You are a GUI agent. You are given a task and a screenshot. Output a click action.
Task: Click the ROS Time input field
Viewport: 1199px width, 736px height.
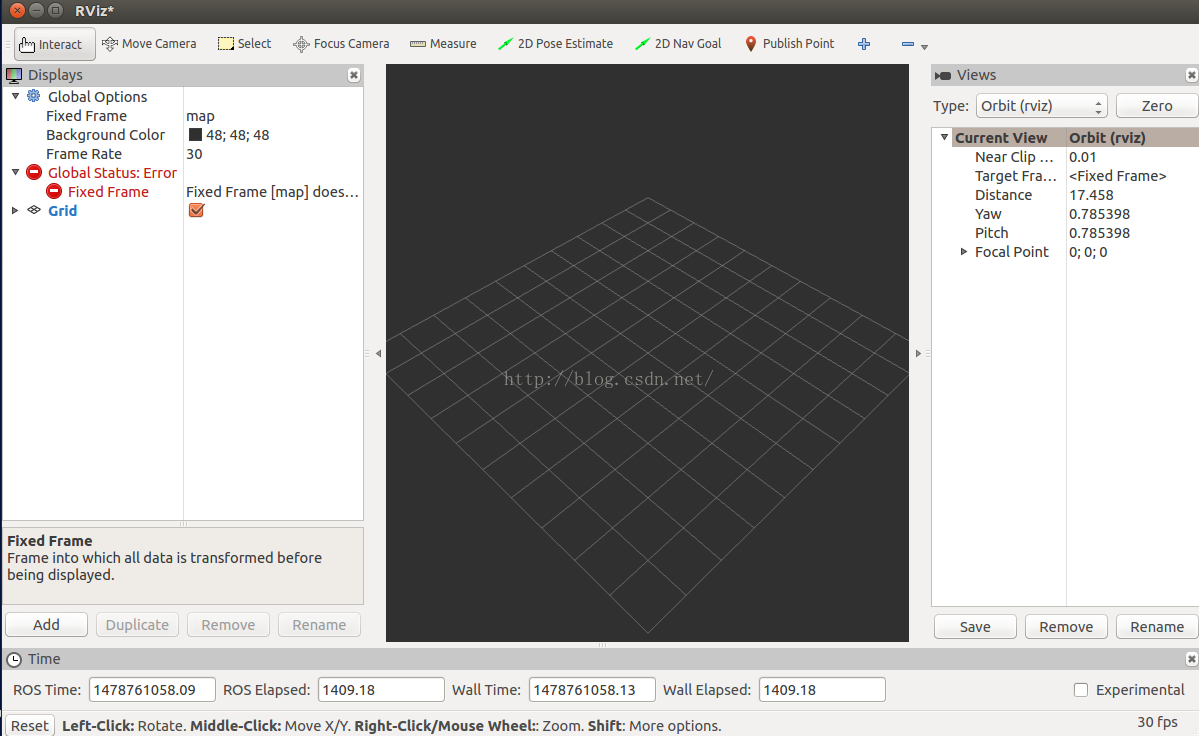click(151, 689)
